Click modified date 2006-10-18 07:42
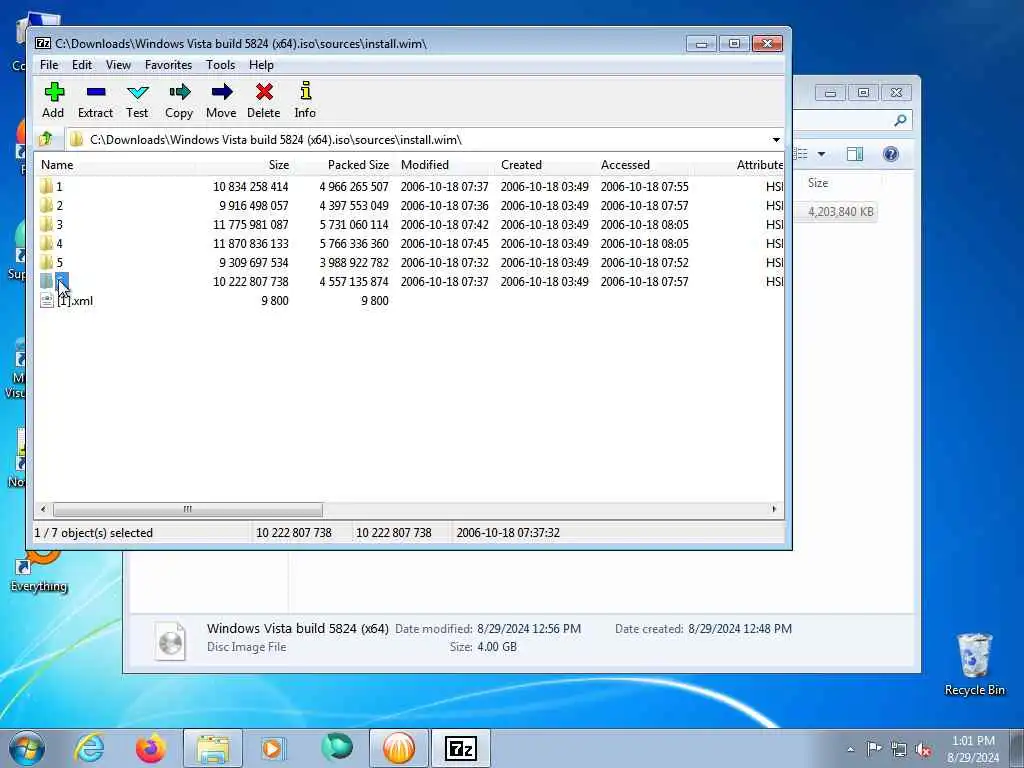The image size is (1024, 768). pos(444,224)
